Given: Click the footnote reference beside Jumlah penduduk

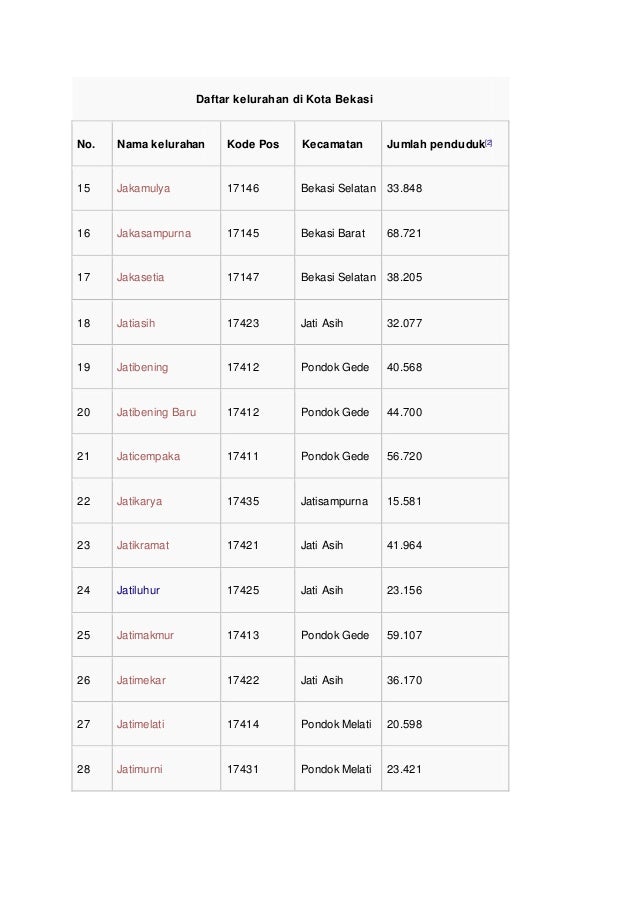Looking at the screenshot, I should click(489, 143).
